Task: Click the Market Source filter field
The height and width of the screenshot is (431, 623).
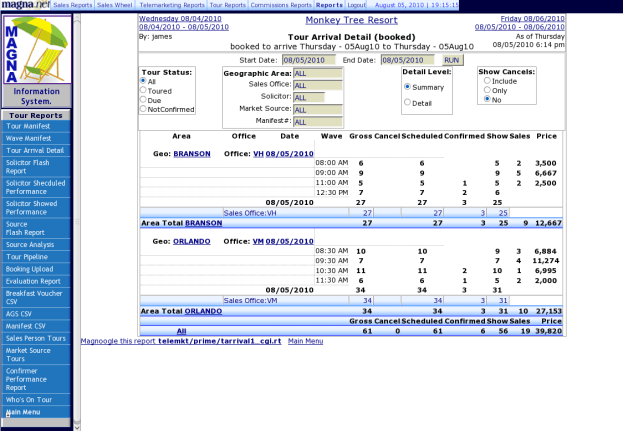Action: coord(318,110)
